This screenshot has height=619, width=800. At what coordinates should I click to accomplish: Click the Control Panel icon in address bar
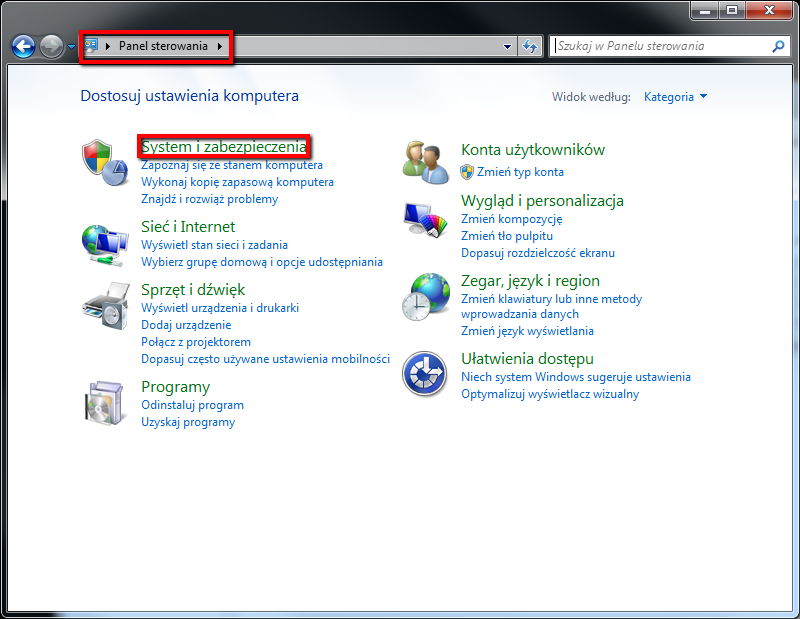point(91,46)
